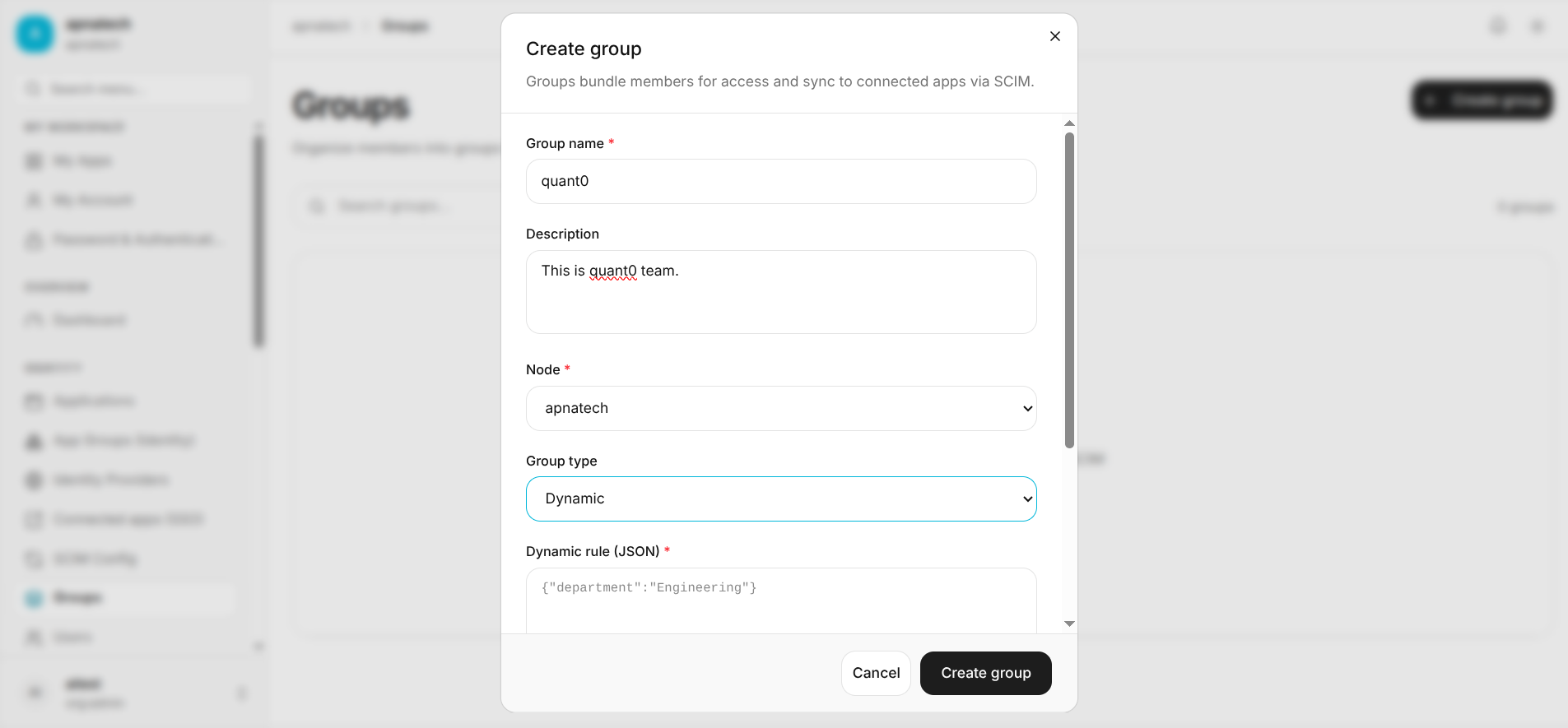Click the Description text area
This screenshot has width=1568, height=728.
[781, 292]
